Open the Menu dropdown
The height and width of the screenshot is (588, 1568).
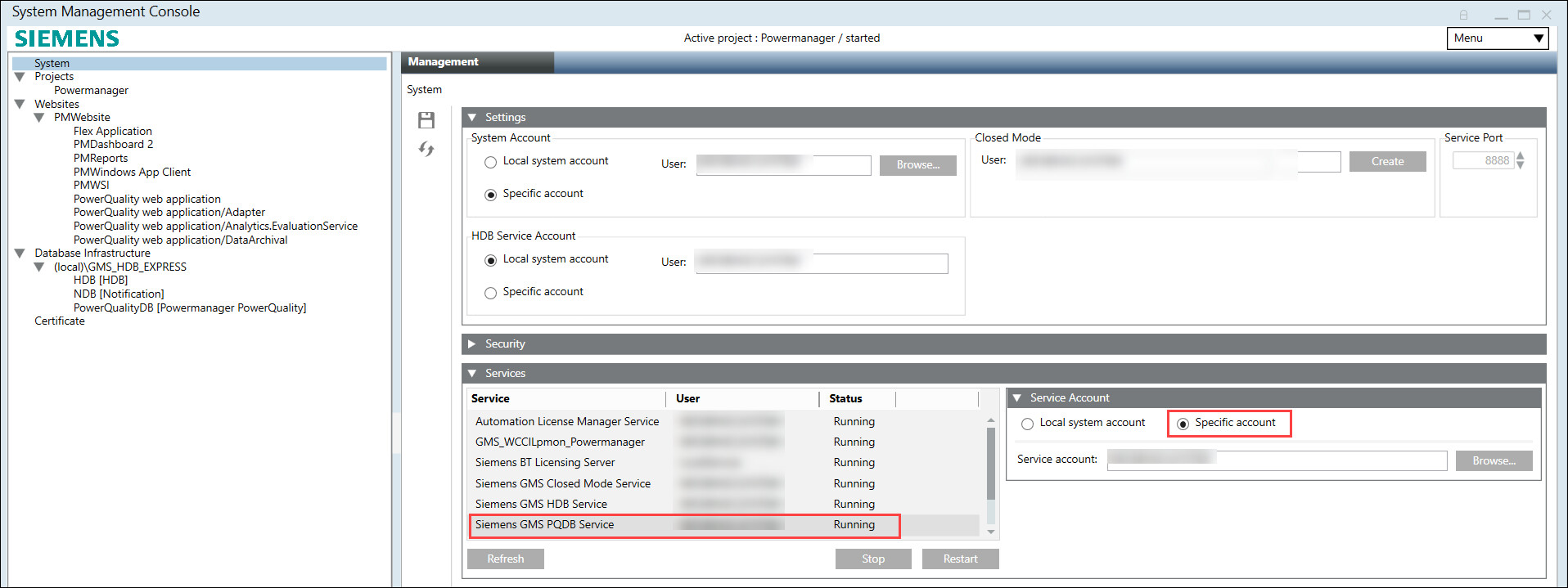(x=1497, y=38)
